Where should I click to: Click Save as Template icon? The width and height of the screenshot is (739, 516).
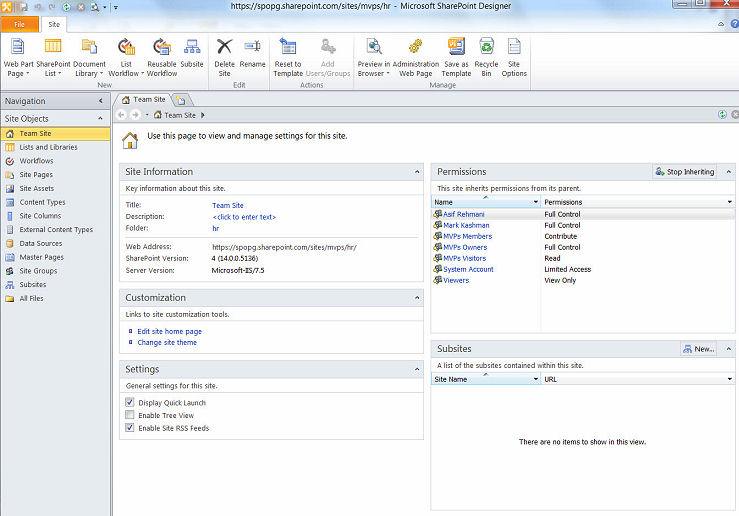(x=456, y=47)
